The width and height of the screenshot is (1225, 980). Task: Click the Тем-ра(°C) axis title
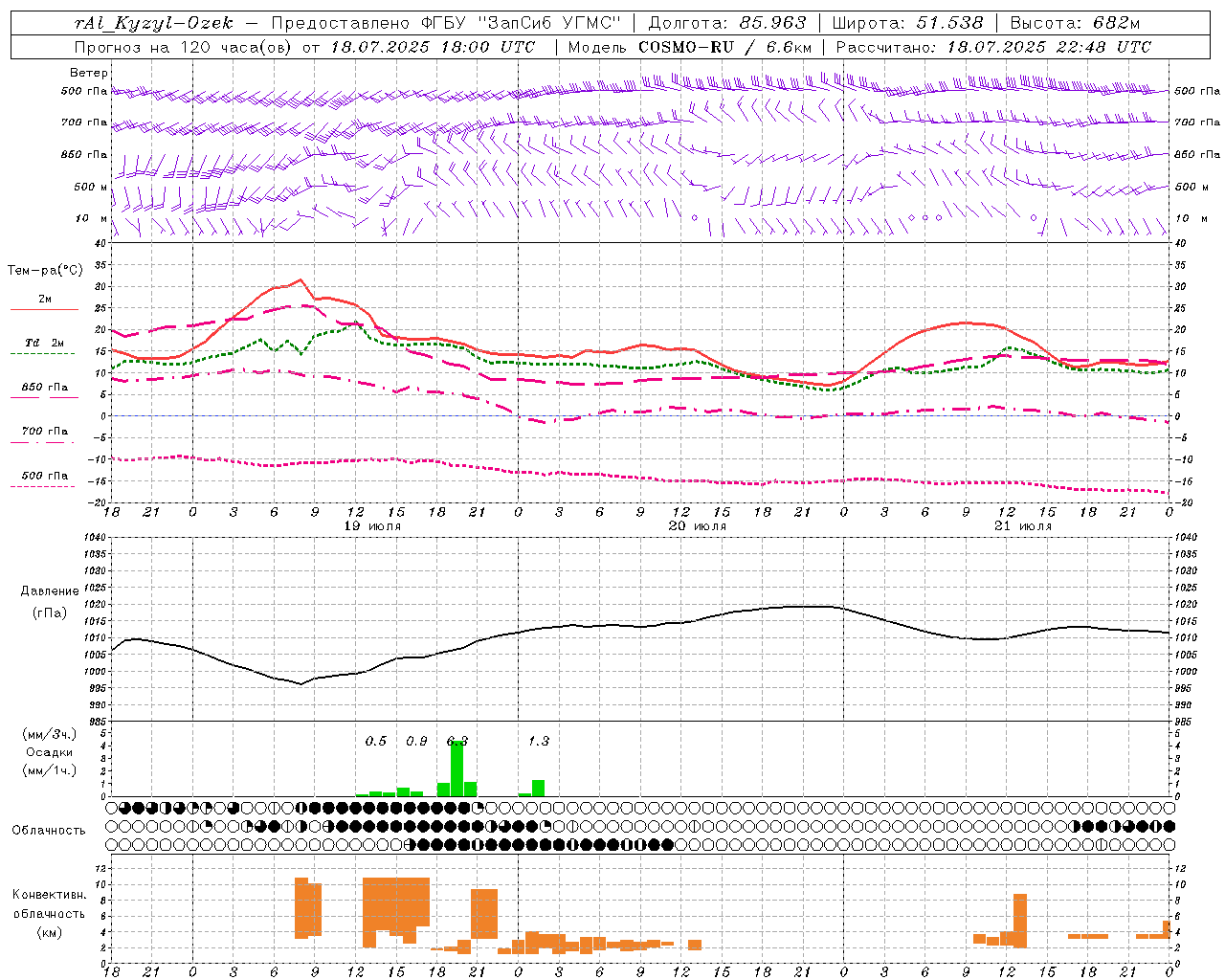(45, 271)
